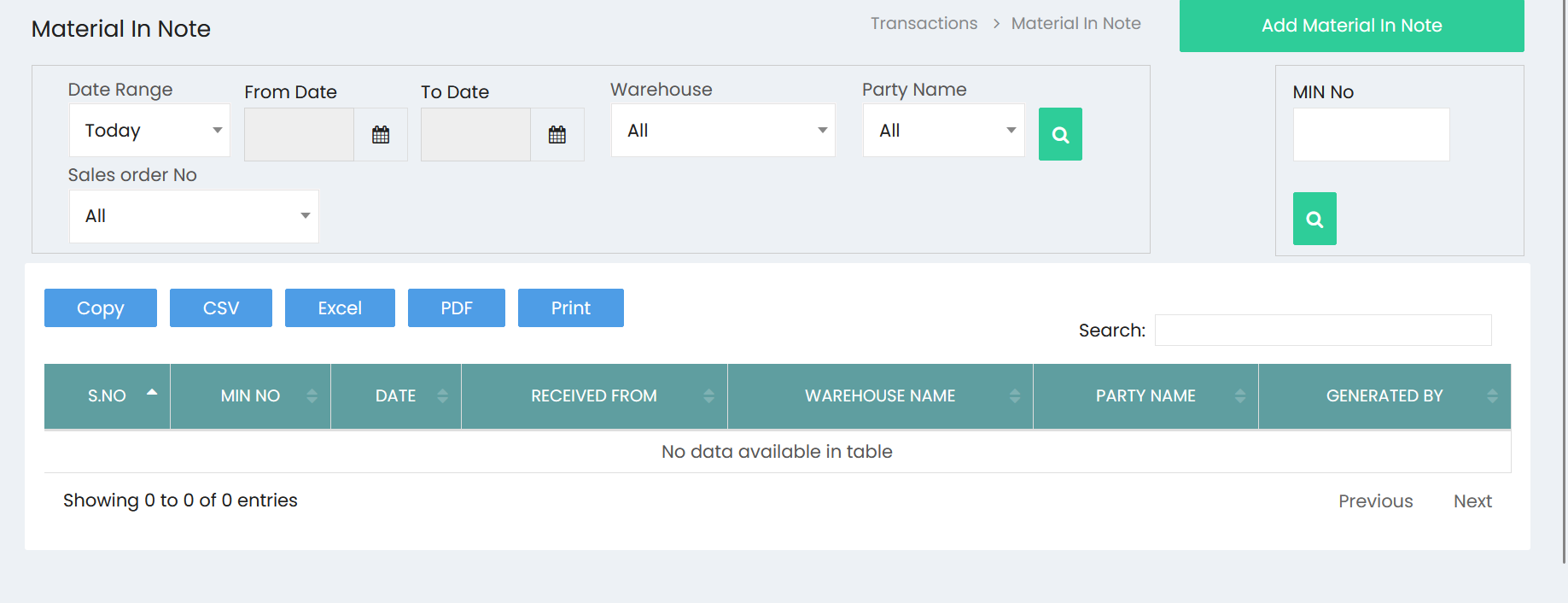Viewport: 1568px width, 603px height.
Task: Sort table by S.NO column
Action: 107,396
